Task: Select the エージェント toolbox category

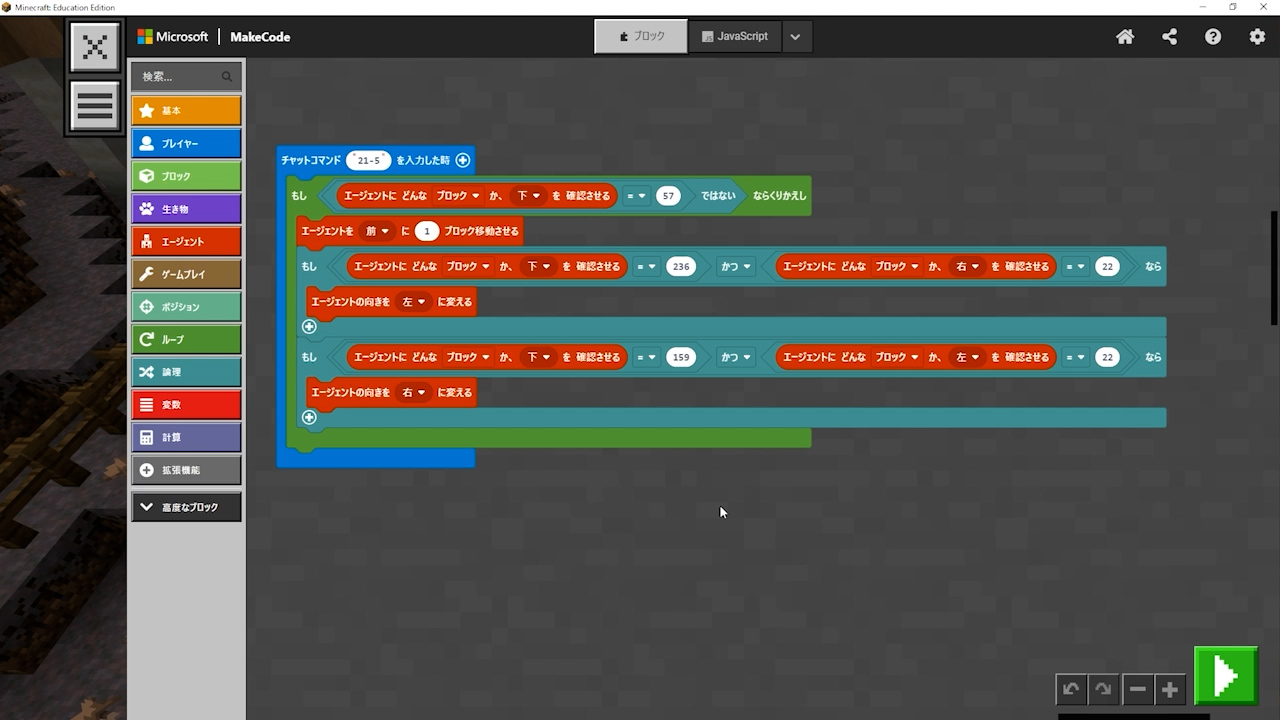Action: click(x=186, y=241)
